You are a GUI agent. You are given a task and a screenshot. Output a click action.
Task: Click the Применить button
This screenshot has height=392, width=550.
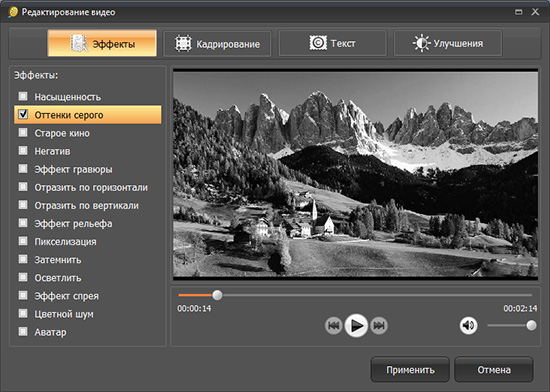[410, 370]
